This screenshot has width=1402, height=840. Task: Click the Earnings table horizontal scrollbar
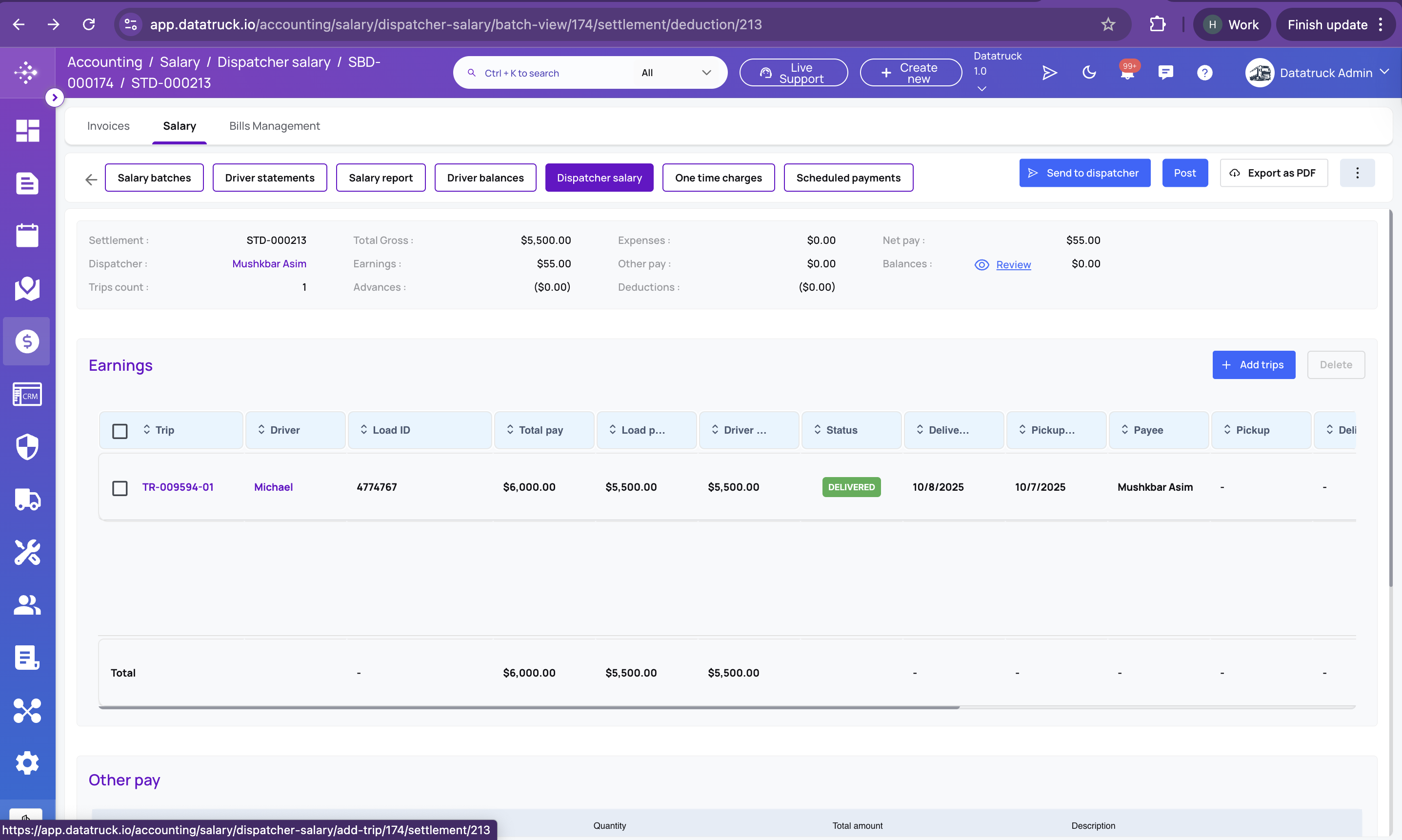click(x=529, y=707)
